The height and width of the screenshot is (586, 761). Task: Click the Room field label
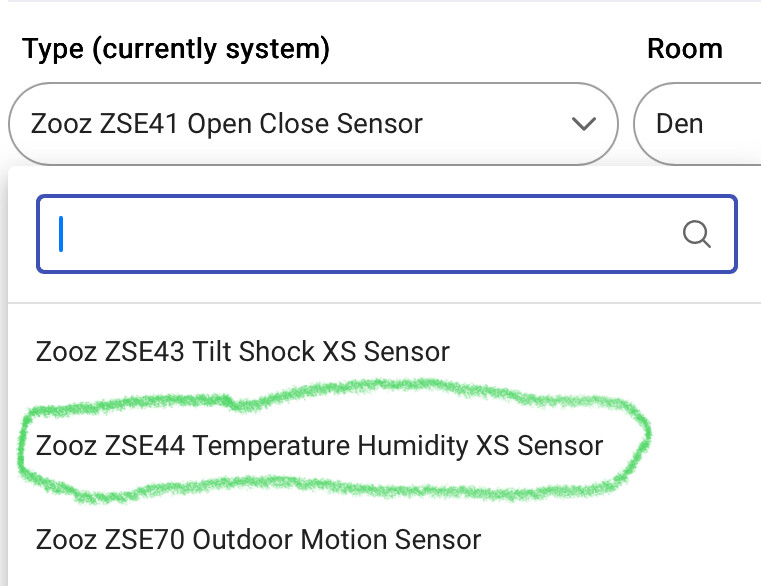pos(685,49)
